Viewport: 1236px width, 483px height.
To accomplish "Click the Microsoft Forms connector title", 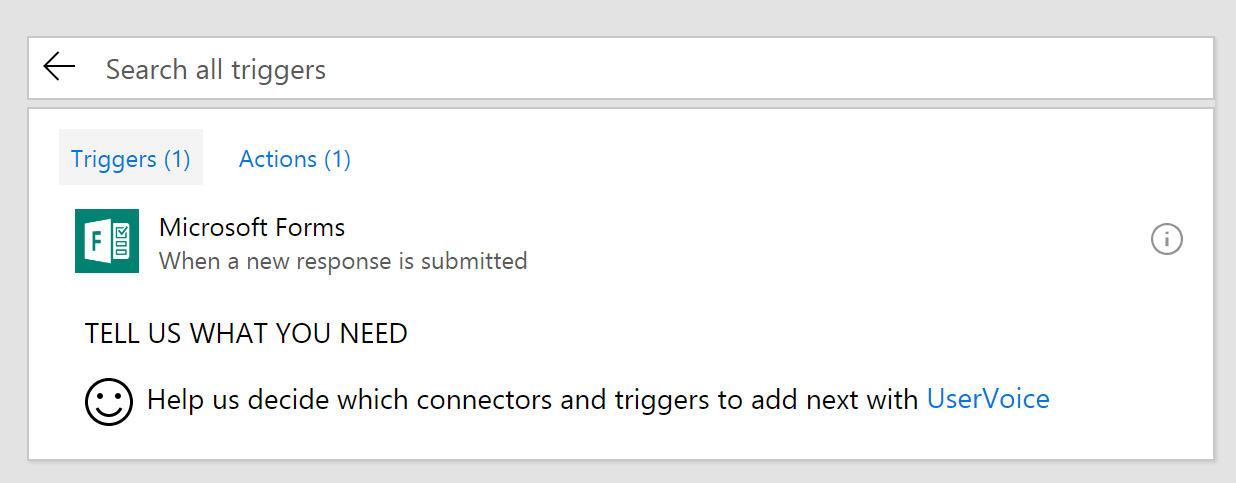I will click(252, 227).
